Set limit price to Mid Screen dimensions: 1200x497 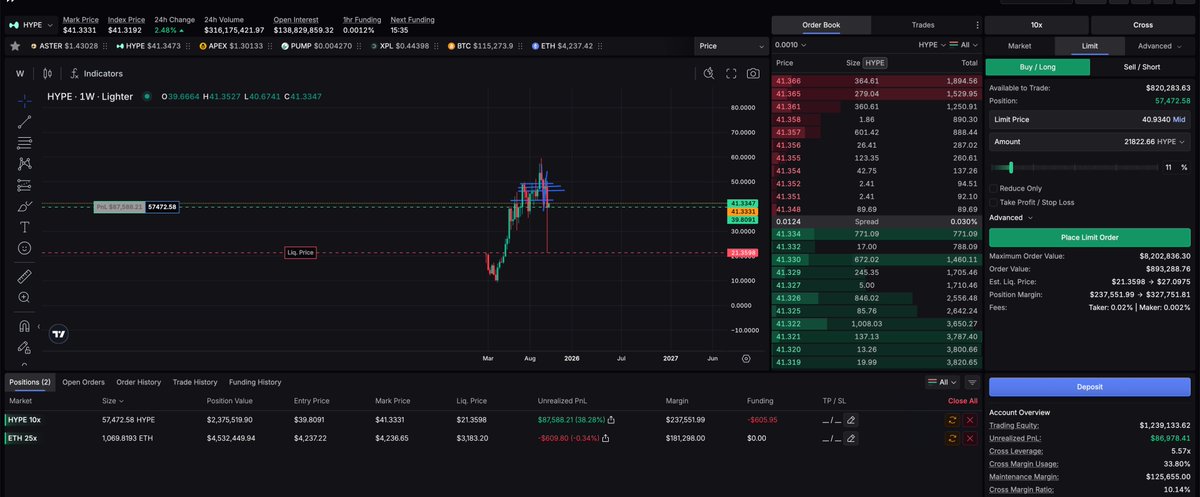1180,119
